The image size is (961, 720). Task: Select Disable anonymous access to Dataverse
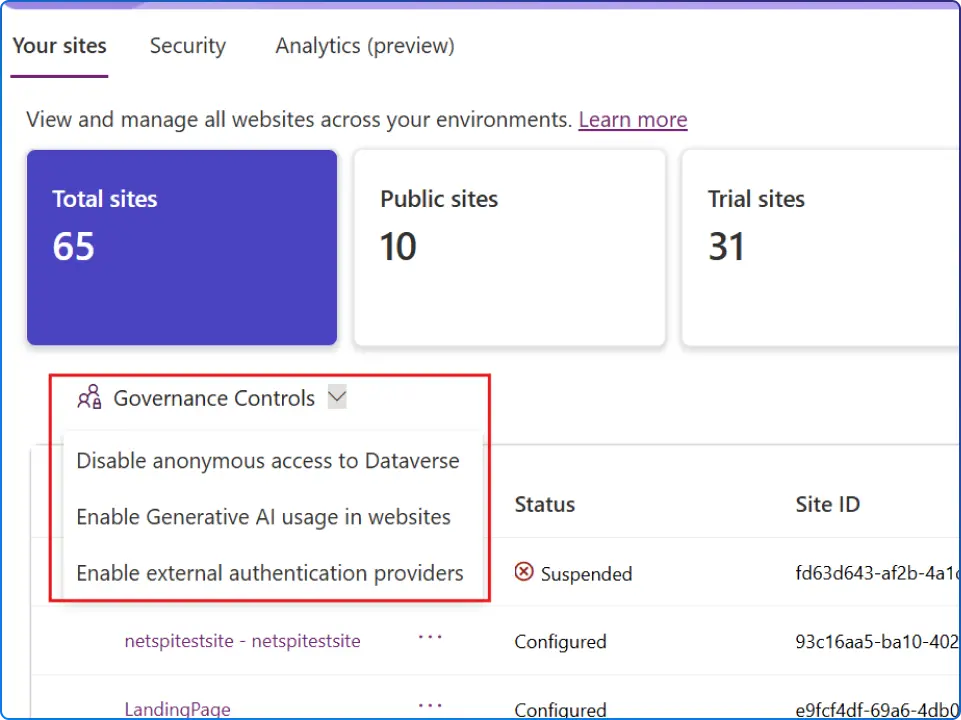pos(268,461)
